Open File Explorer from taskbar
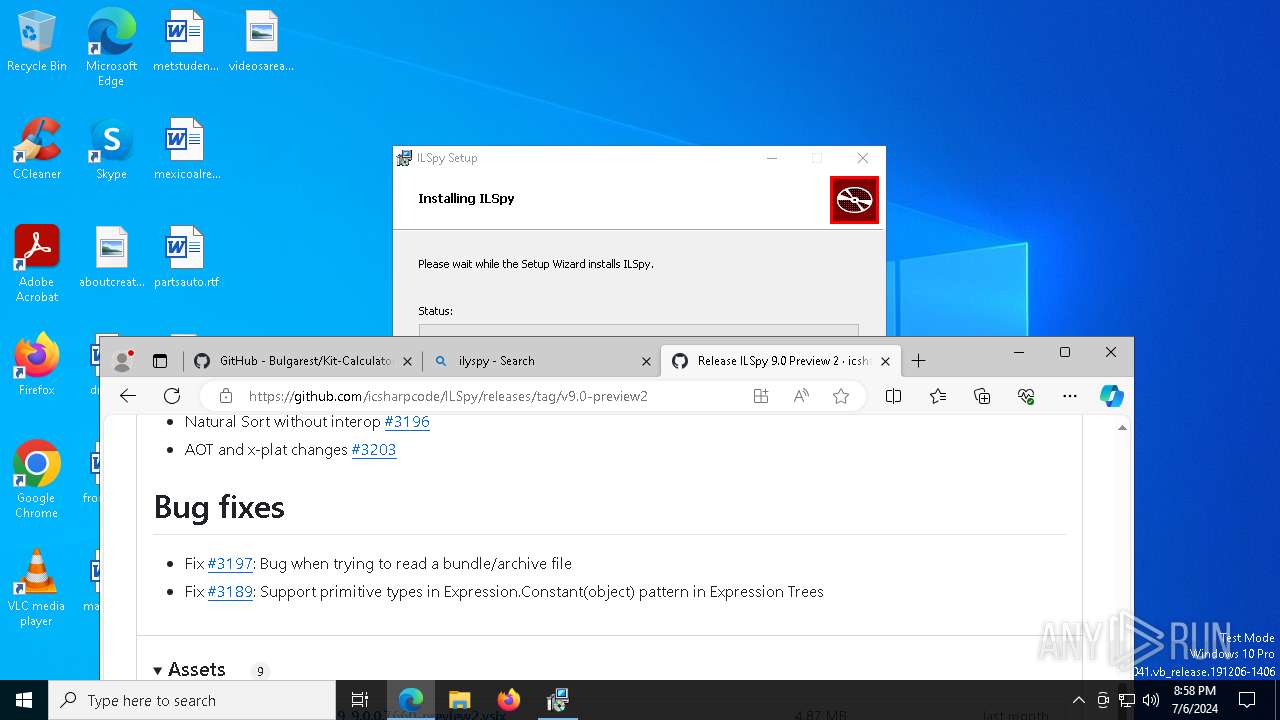The image size is (1280, 720). click(460, 700)
